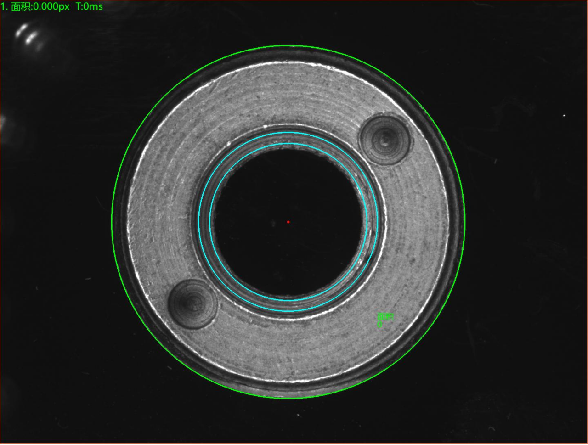The height and width of the screenshot is (445, 588).
Task: Click the small white speck at right edge
Action: point(564,115)
